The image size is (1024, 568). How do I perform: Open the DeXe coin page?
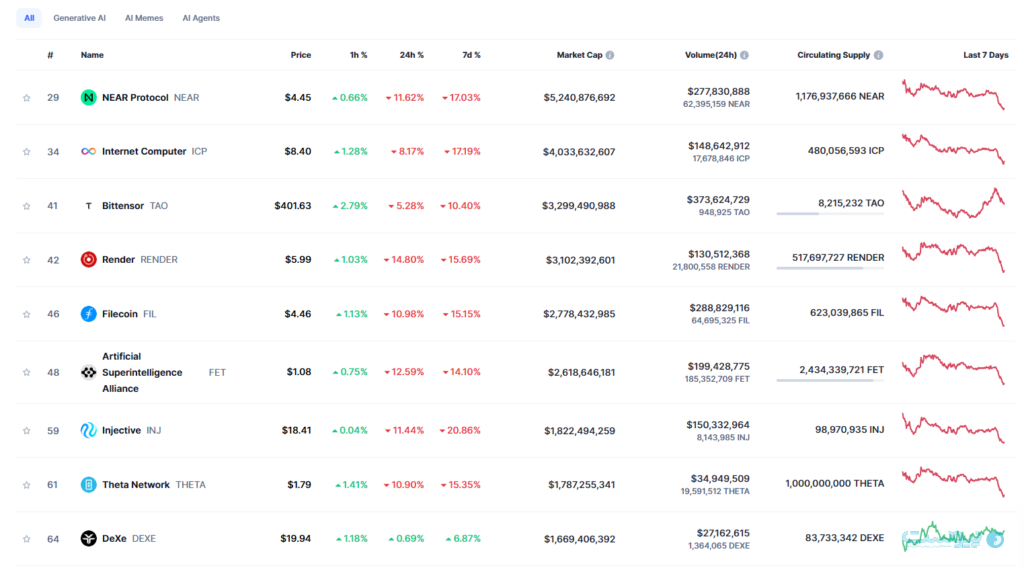pyautogui.click(x=114, y=539)
